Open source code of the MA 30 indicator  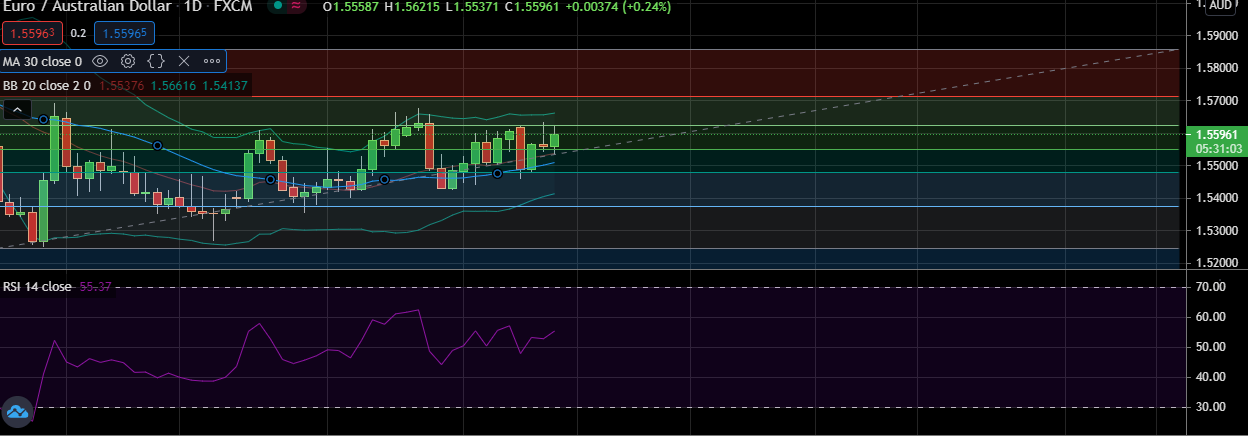tap(156, 61)
